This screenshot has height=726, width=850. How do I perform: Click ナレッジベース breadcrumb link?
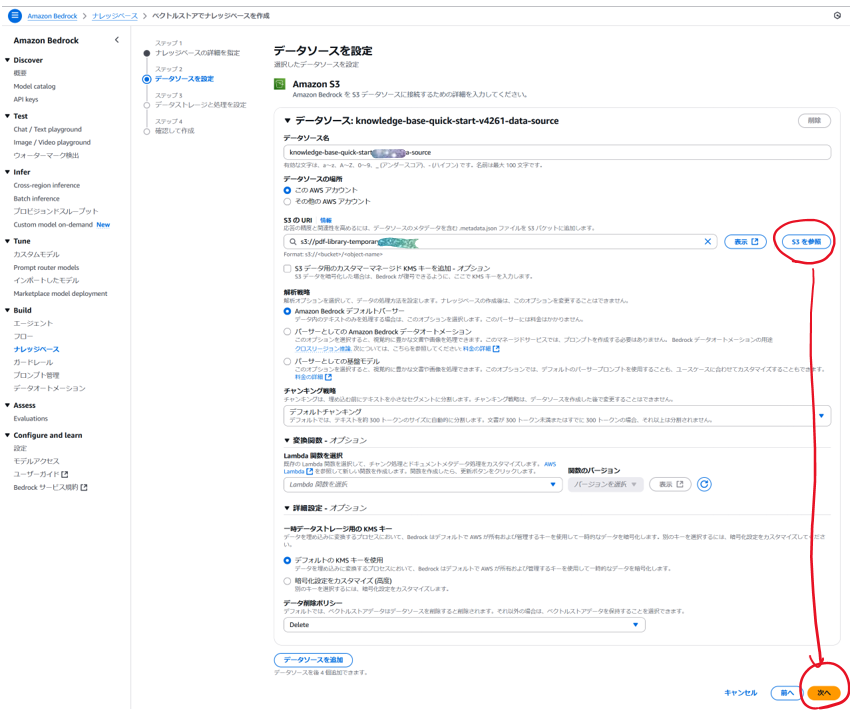point(115,16)
